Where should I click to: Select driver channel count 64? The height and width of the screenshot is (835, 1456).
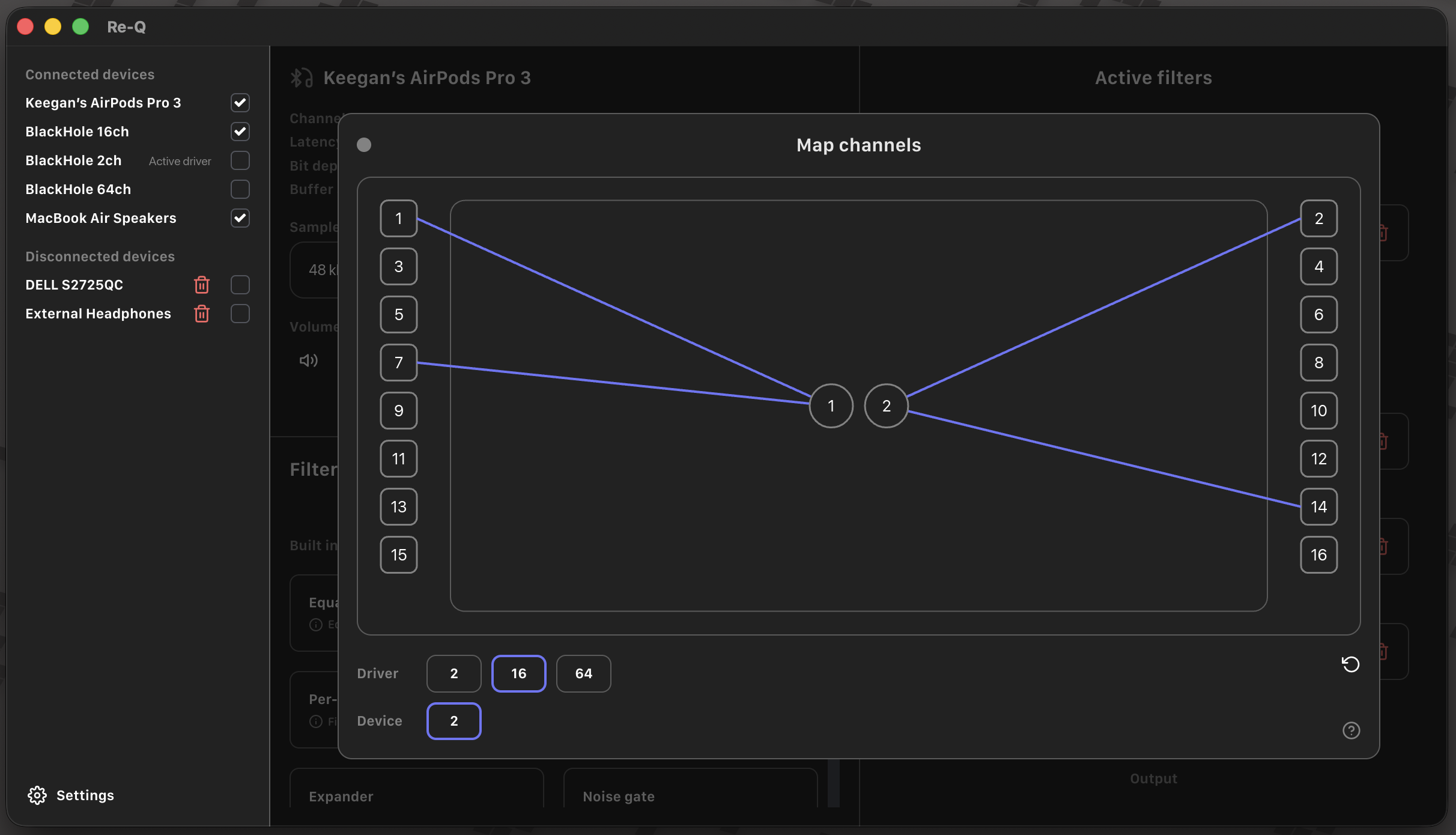point(584,673)
